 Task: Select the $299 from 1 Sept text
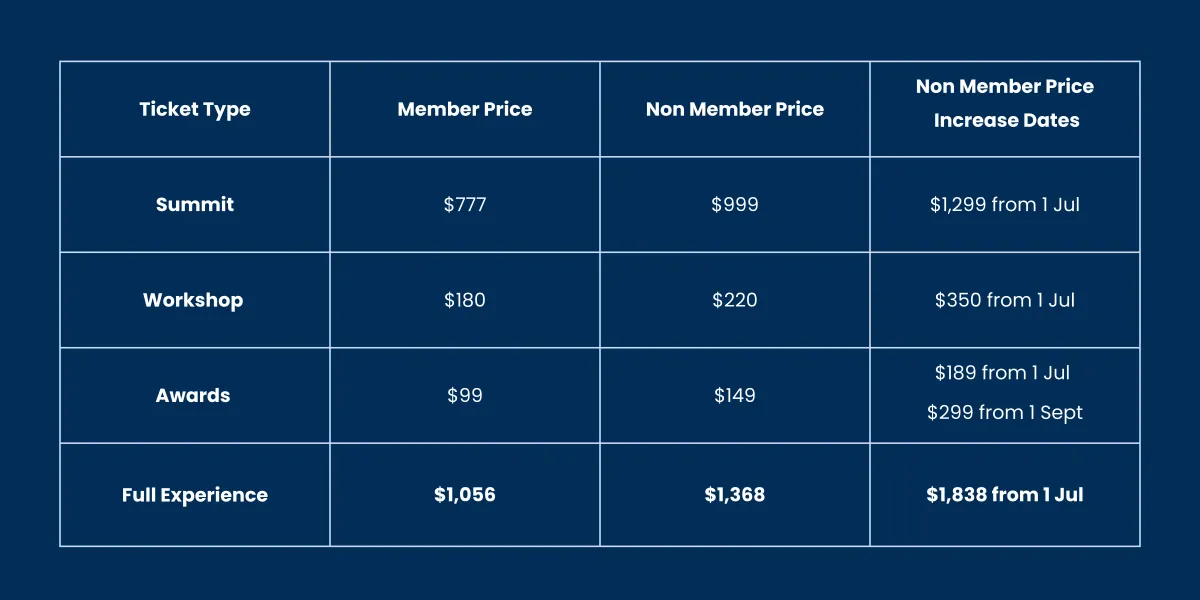(1005, 412)
